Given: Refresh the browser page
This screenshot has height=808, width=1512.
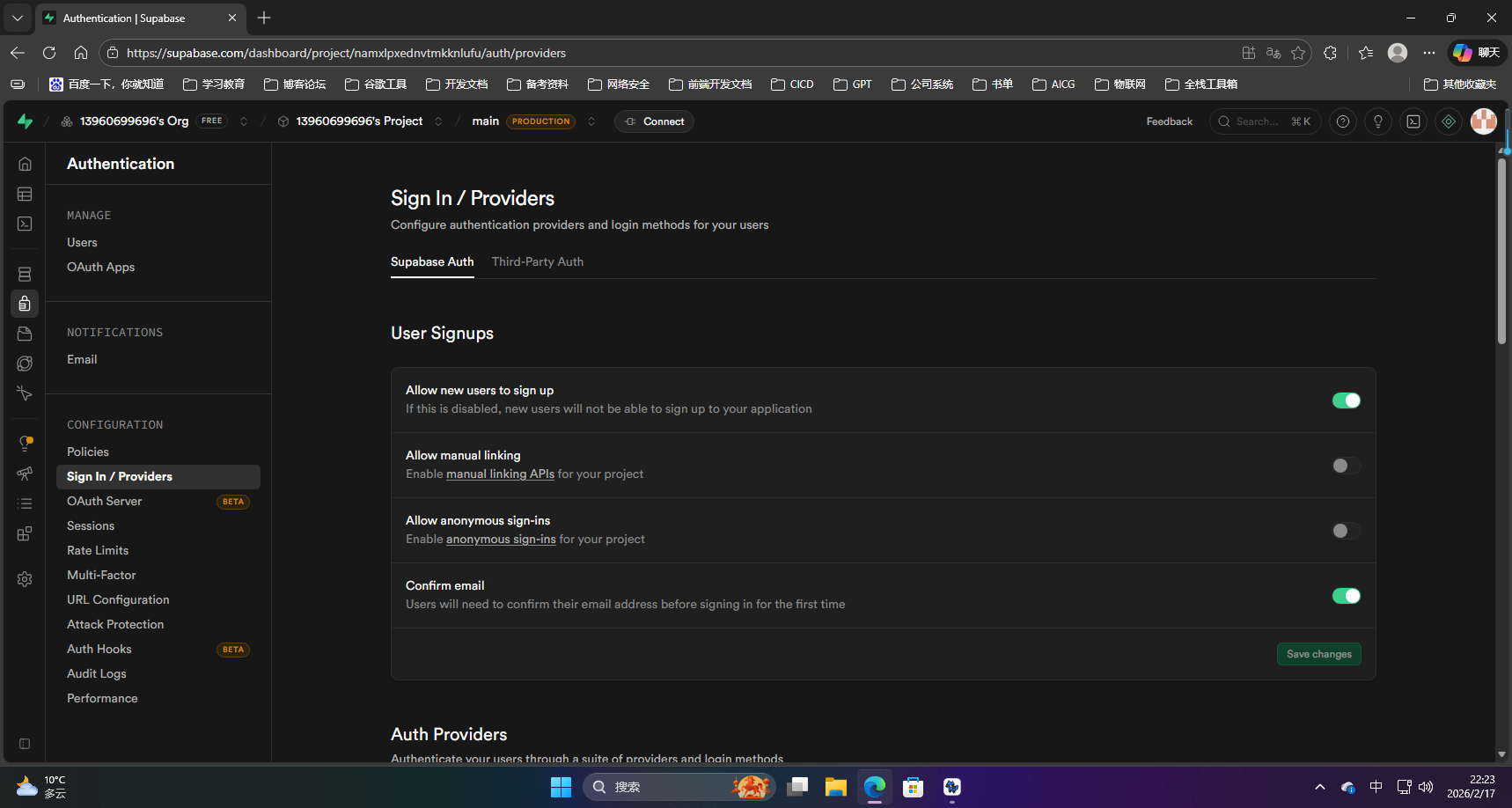Looking at the screenshot, I should (x=49, y=53).
